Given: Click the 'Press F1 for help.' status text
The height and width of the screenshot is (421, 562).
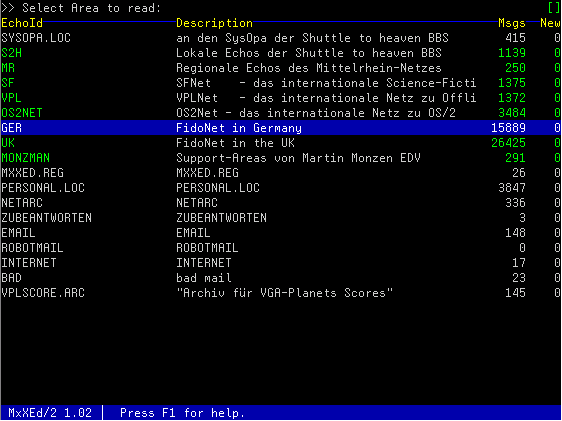Looking at the screenshot, I should click(x=183, y=413).
